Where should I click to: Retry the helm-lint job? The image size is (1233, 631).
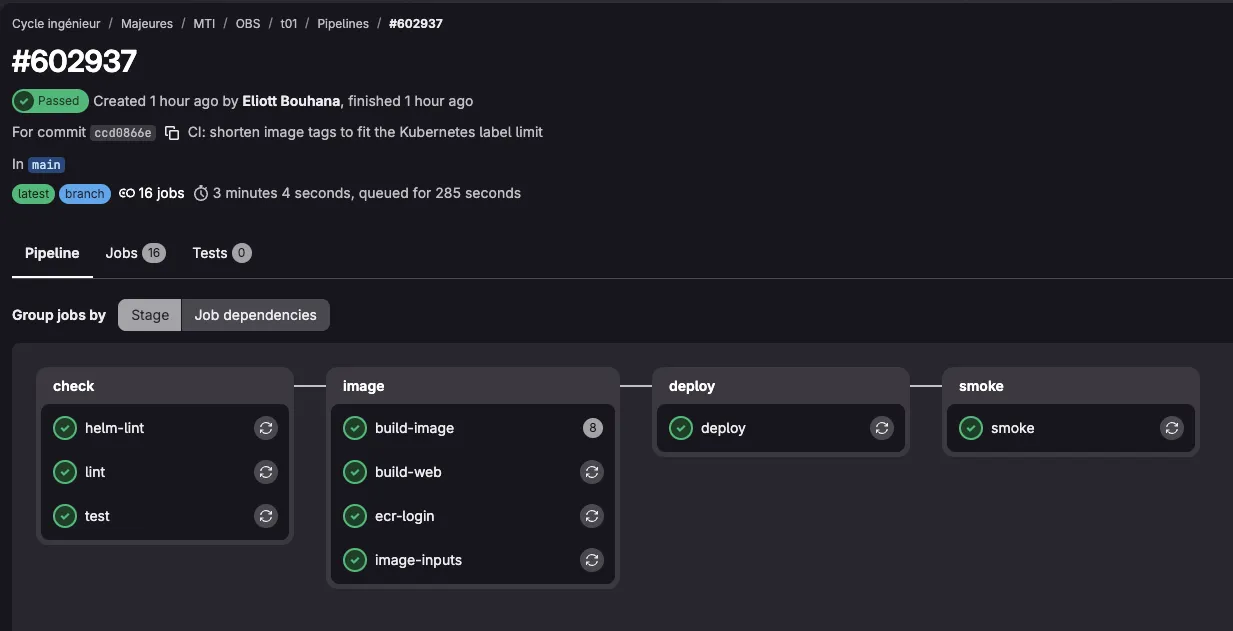266,428
